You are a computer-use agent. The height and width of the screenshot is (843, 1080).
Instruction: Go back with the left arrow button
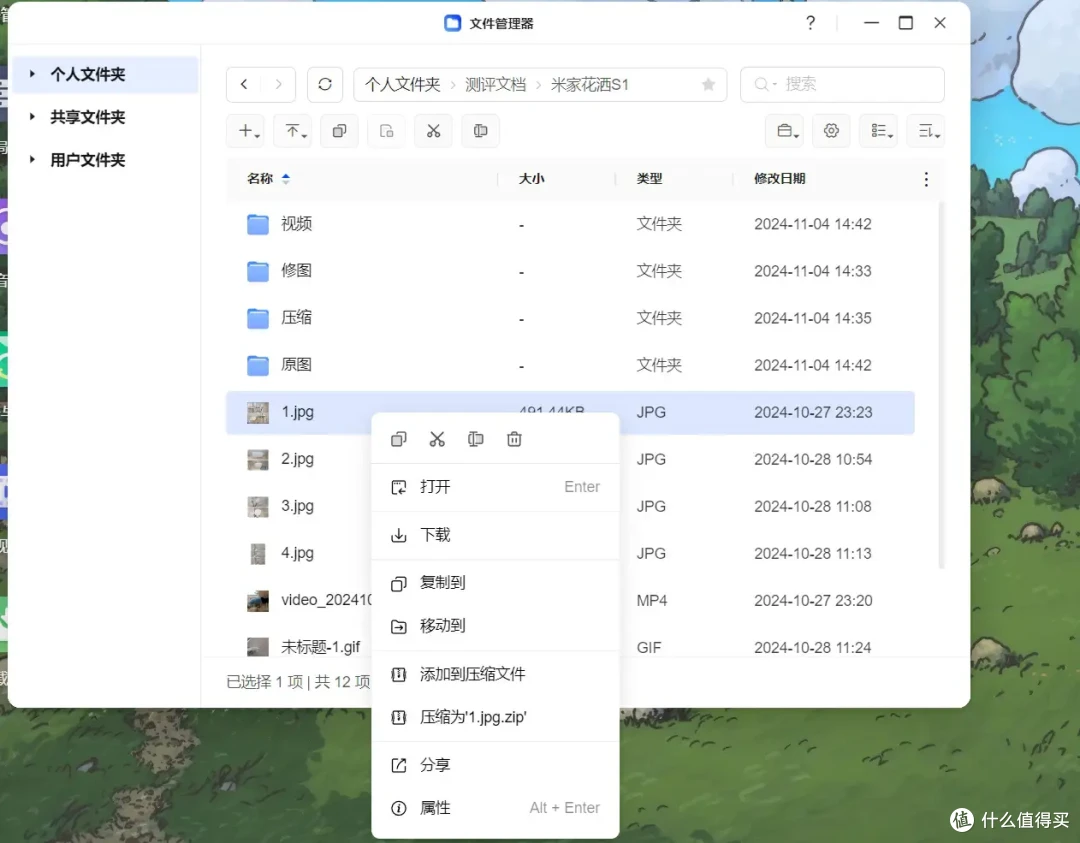[x=244, y=84]
